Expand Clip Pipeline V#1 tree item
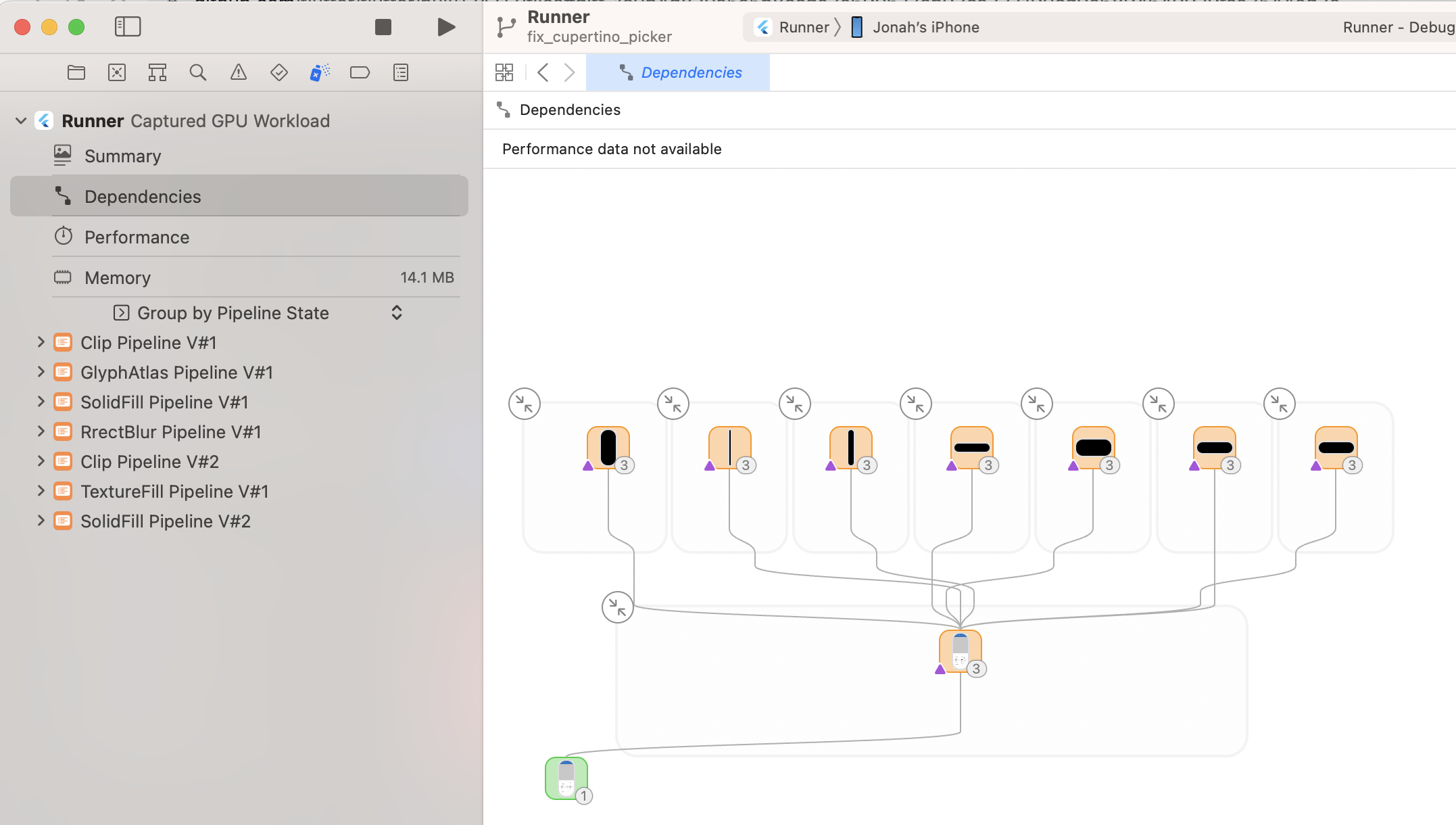This screenshot has height=825, width=1456. (41, 342)
